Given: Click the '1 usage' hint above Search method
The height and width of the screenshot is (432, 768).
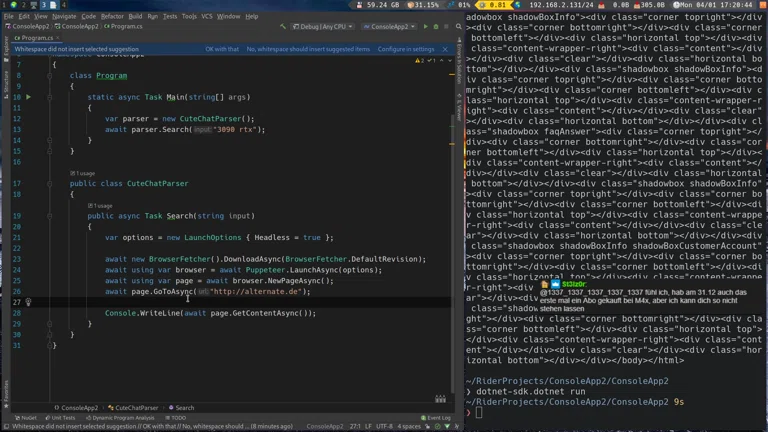Looking at the screenshot, I should [100, 206].
